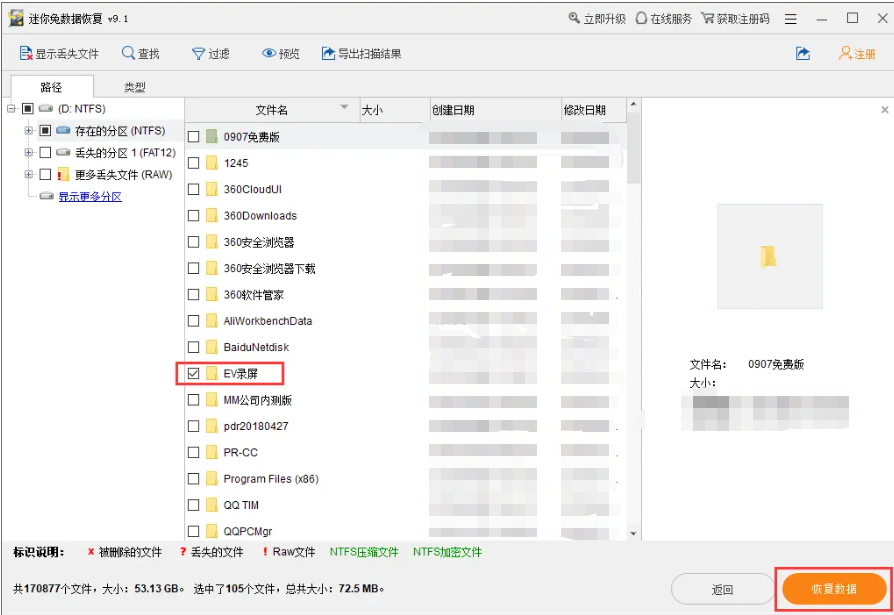Select the 路径 tab
The width and height of the screenshot is (894, 615).
tap(52, 87)
